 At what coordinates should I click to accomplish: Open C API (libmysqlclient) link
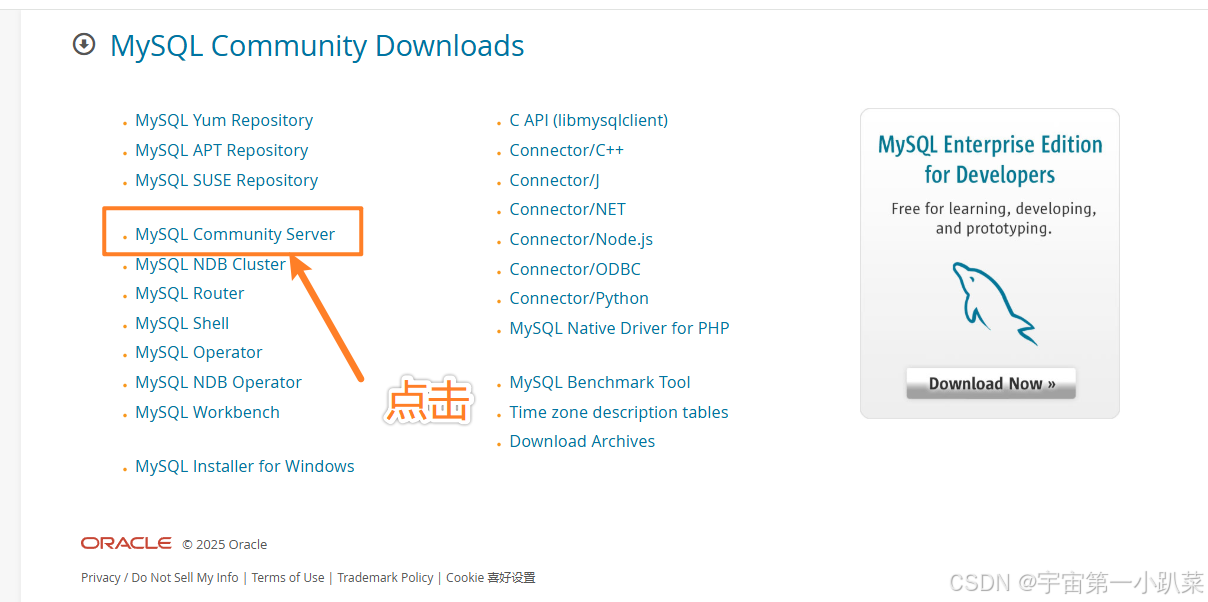589,120
